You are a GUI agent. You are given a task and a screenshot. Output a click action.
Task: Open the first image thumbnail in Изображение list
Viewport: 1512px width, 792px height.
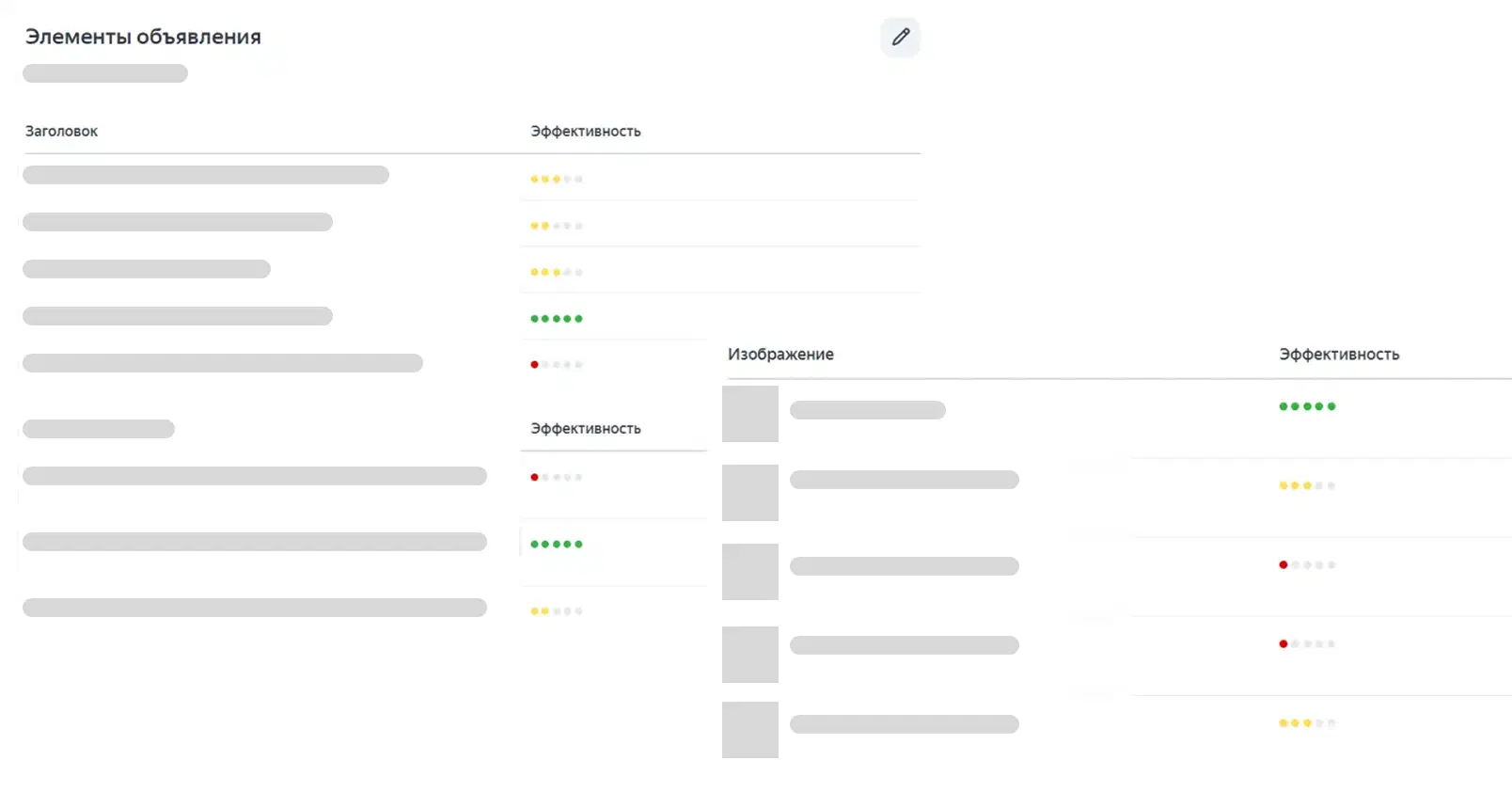coord(750,414)
